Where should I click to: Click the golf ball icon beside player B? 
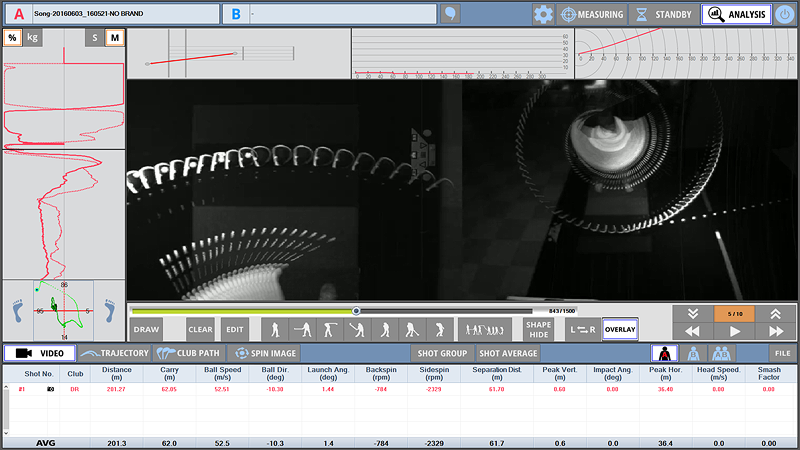point(451,14)
